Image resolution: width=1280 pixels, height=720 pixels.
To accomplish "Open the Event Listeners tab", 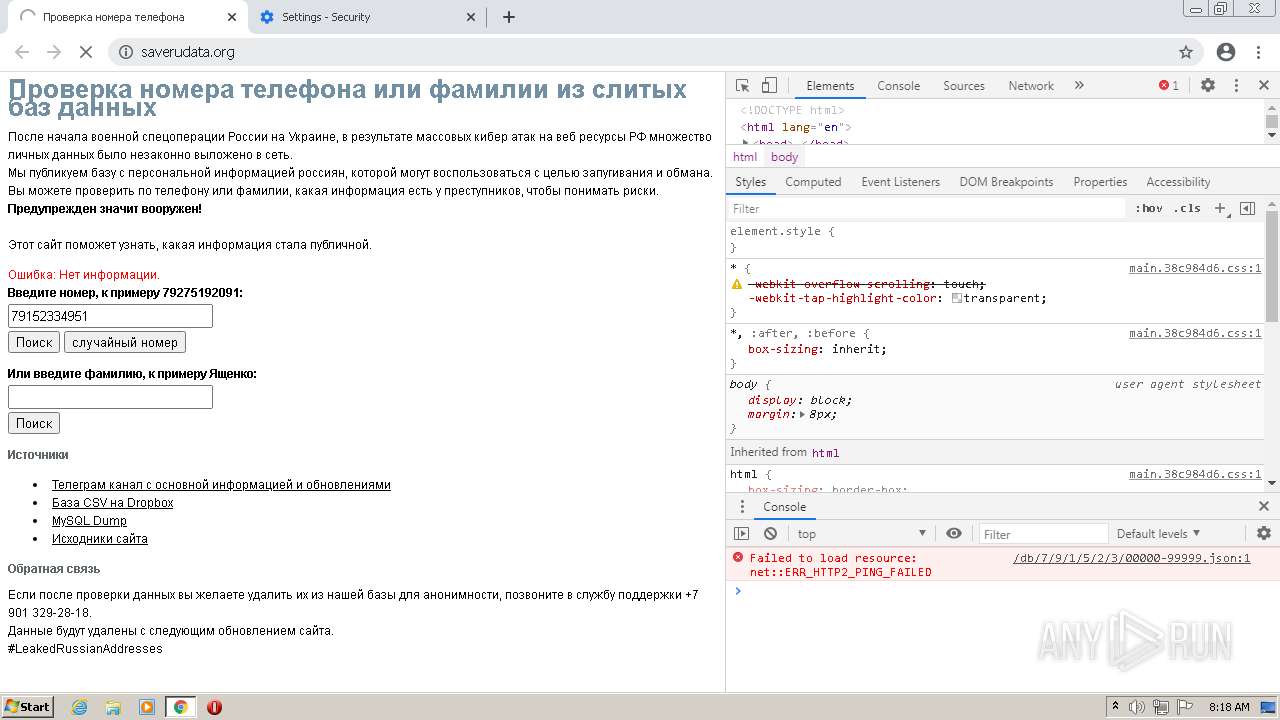I will 900,182.
